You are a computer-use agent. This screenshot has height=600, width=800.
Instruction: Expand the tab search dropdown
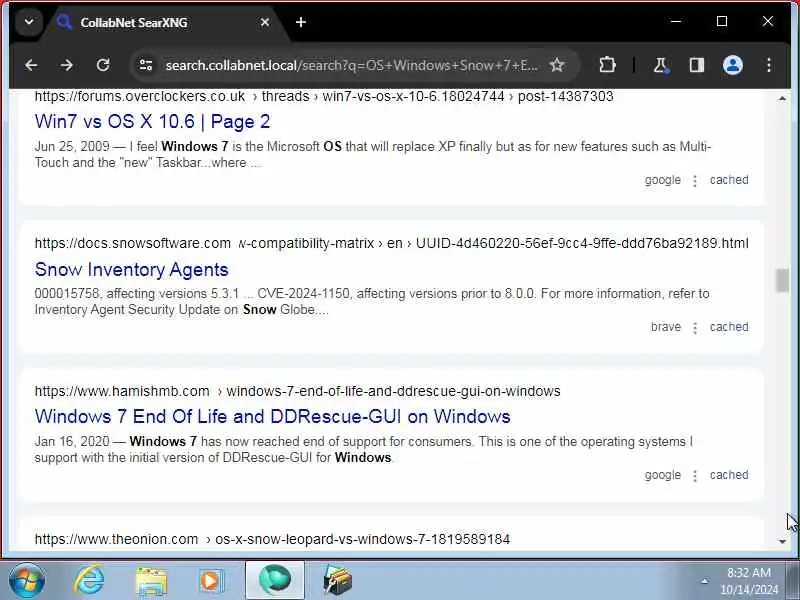(x=29, y=22)
